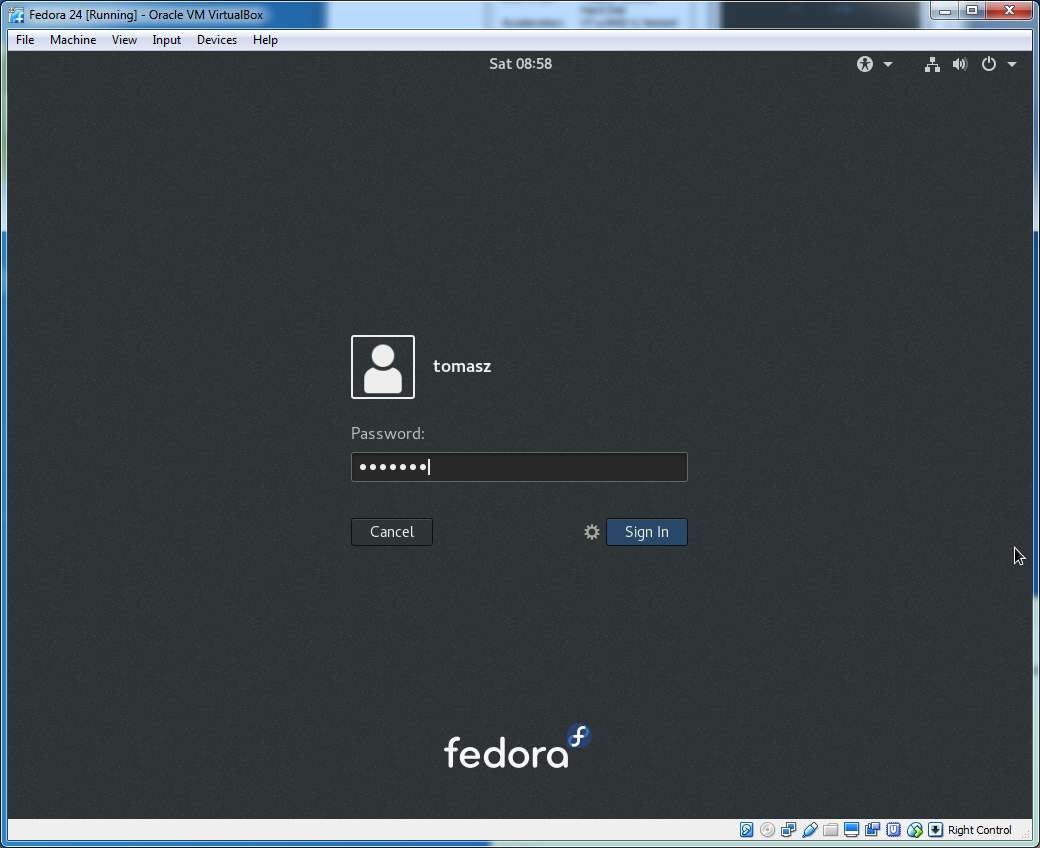Click the Right Control host key label
Screen dimensions: 1040x848
(980, 829)
